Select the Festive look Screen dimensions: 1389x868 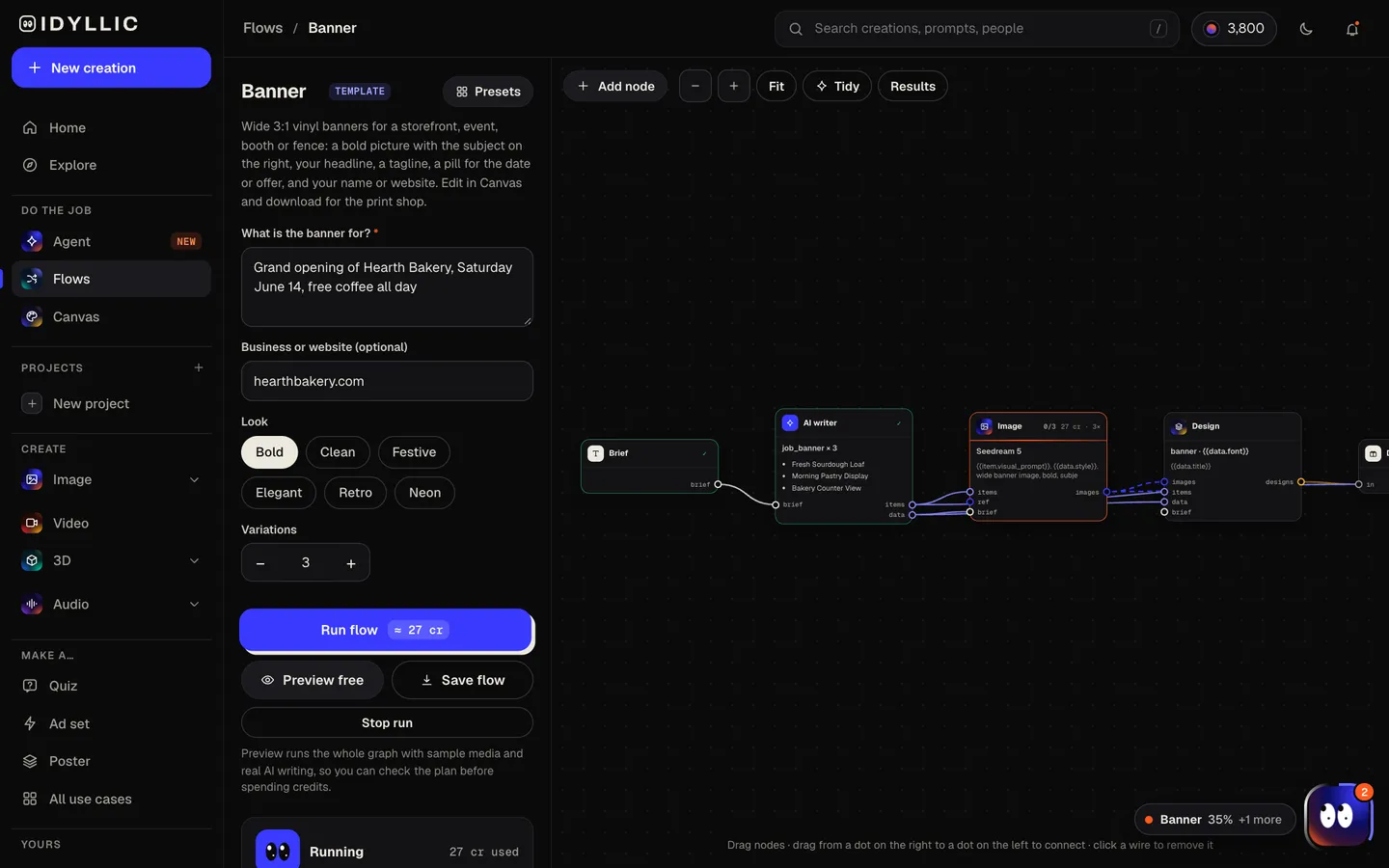tap(414, 452)
